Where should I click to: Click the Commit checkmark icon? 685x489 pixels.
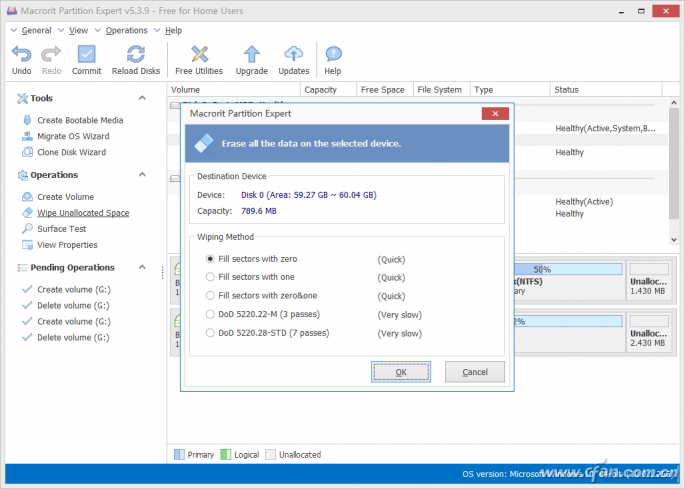point(86,54)
